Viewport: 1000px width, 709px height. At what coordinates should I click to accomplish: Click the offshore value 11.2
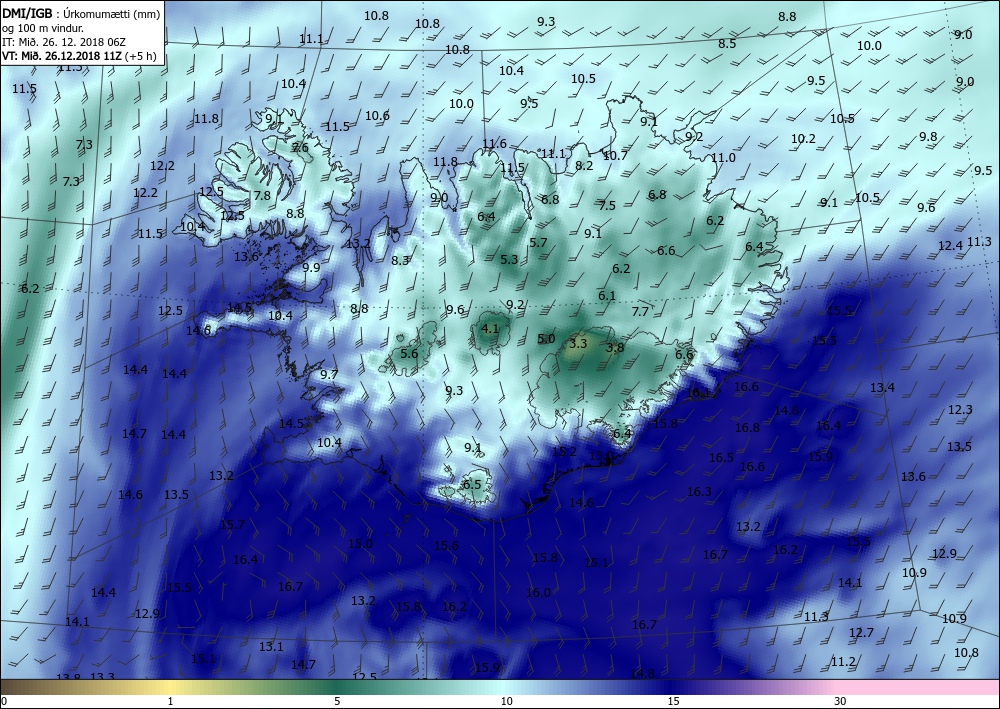point(843,662)
